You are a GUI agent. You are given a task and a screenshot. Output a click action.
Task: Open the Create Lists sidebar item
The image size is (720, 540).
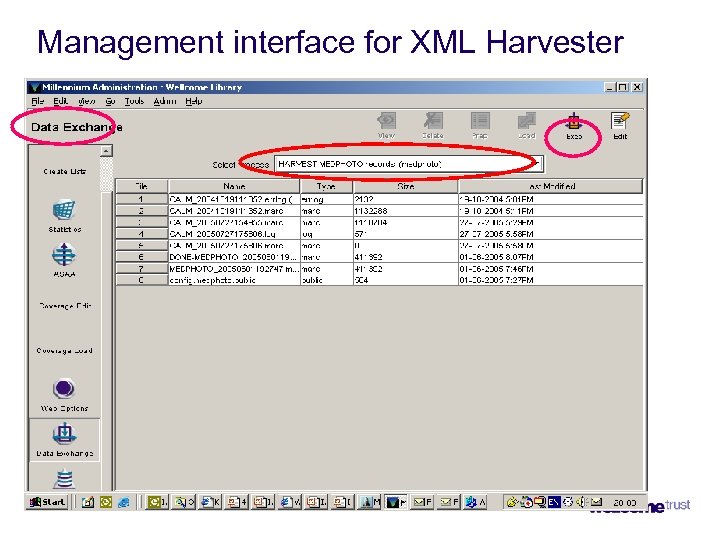point(64,171)
